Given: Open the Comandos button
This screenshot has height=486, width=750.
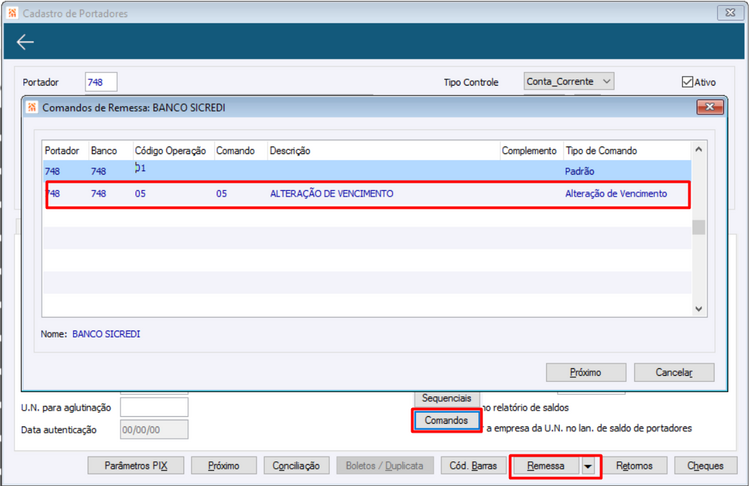Looking at the screenshot, I should tap(446, 420).
